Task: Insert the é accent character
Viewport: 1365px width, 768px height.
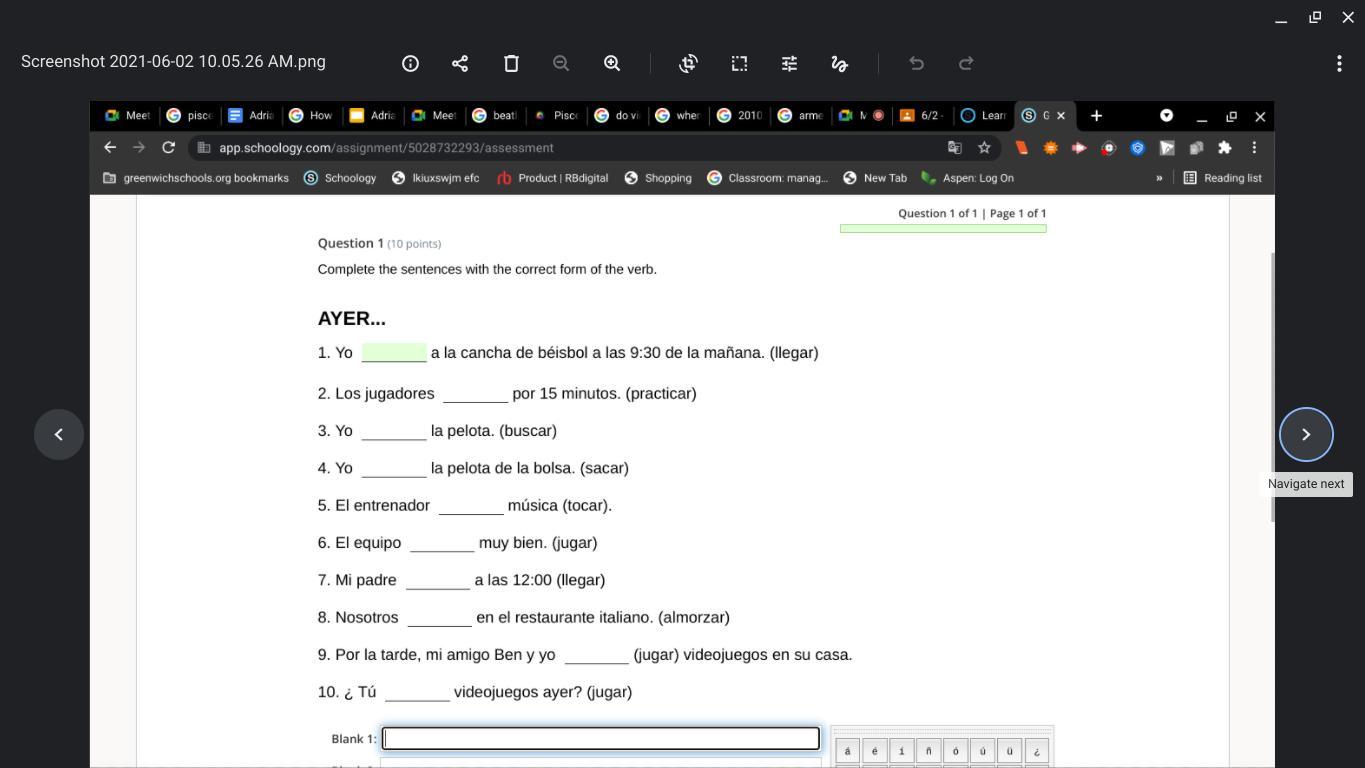Action: pos(874,751)
